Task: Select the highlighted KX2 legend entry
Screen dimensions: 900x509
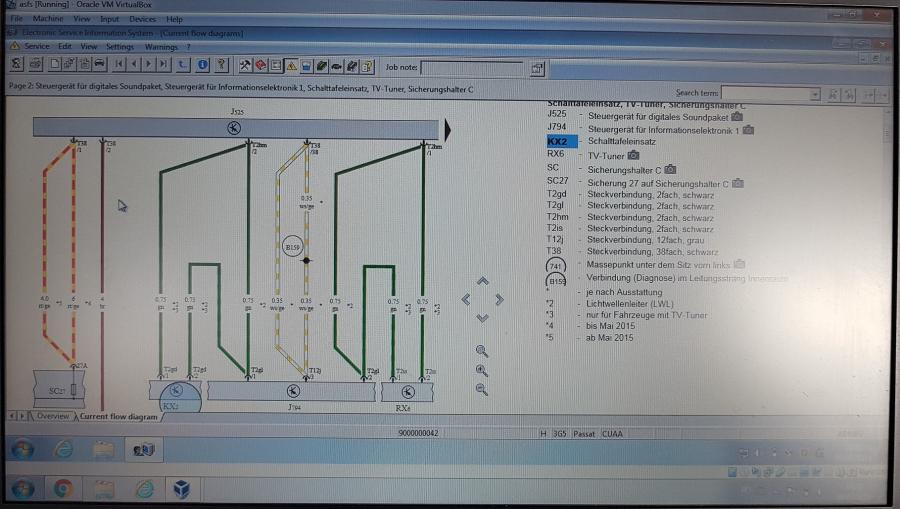Action: coord(562,141)
